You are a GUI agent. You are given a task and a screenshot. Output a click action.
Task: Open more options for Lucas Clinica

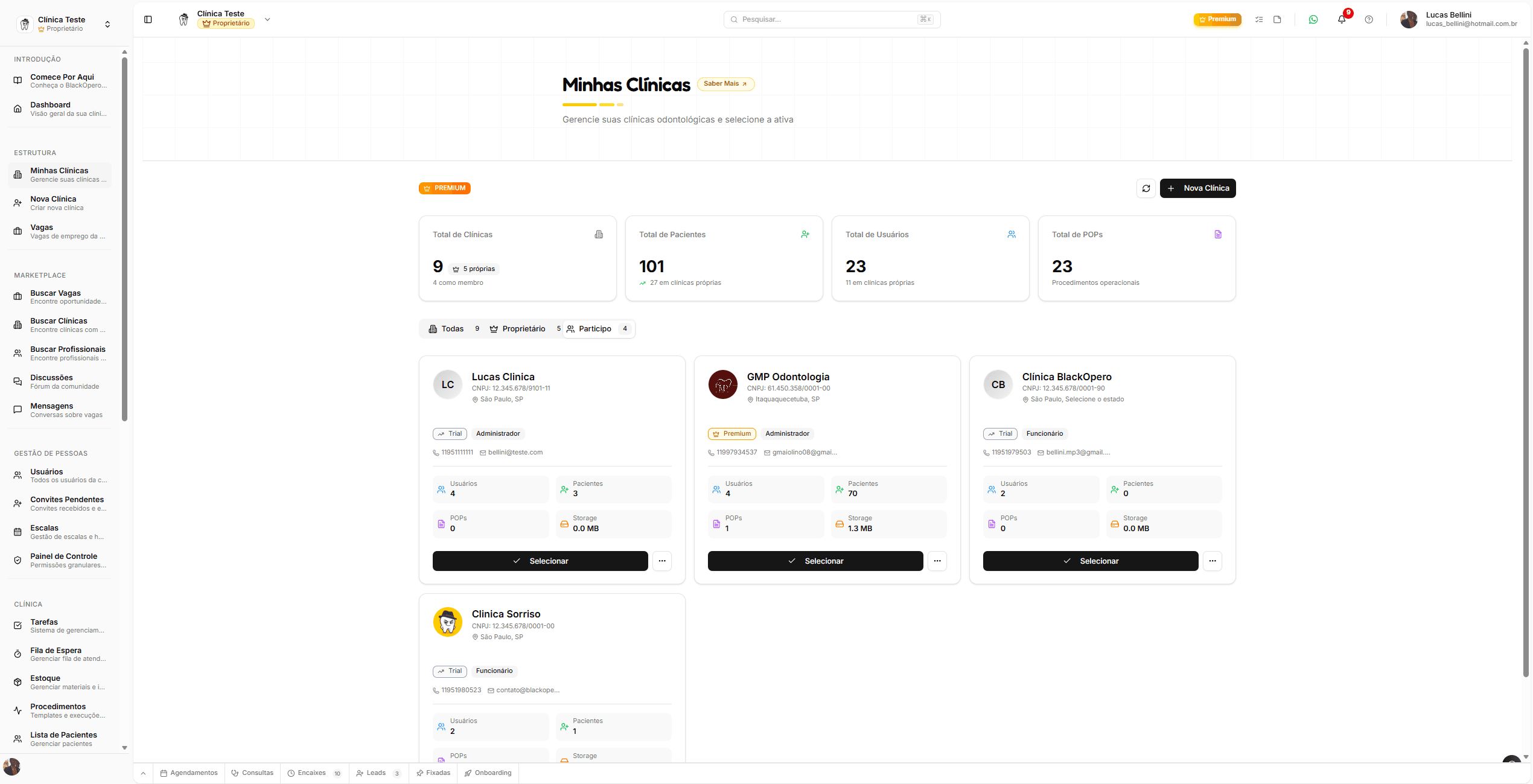tap(662, 561)
